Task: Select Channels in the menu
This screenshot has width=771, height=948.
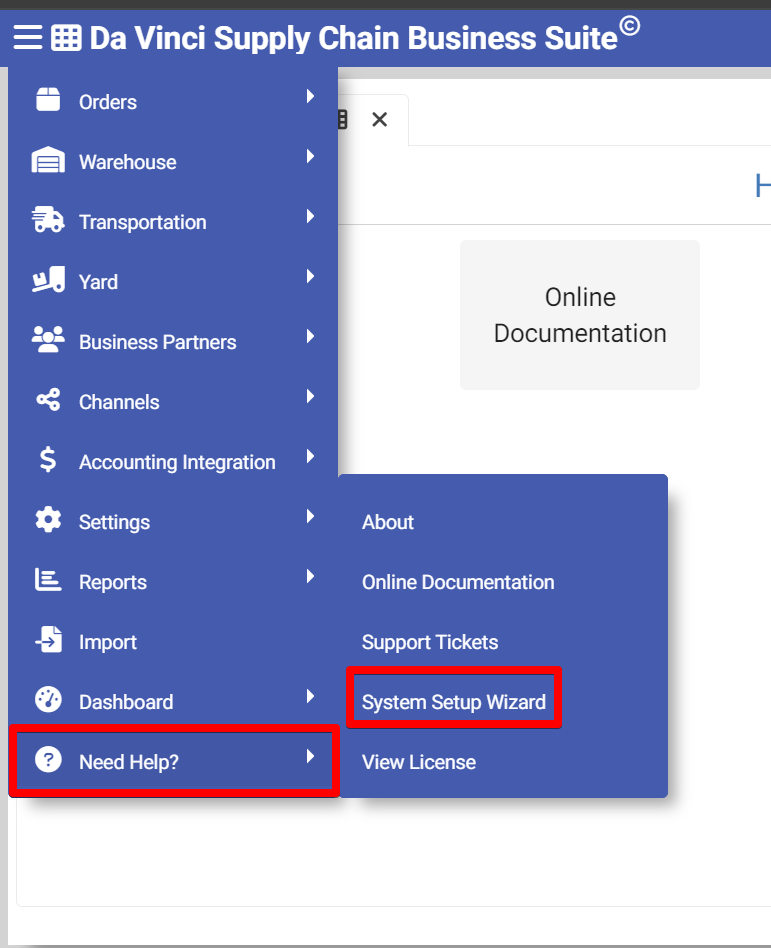Action: (x=173, y=400)
